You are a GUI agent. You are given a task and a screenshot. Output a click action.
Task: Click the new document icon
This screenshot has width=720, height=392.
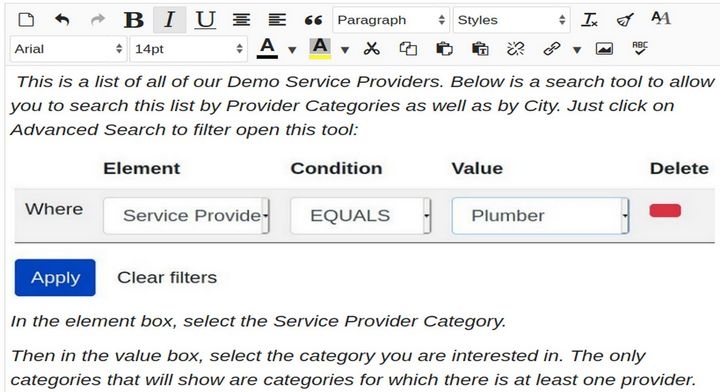[x=26, y=20]
